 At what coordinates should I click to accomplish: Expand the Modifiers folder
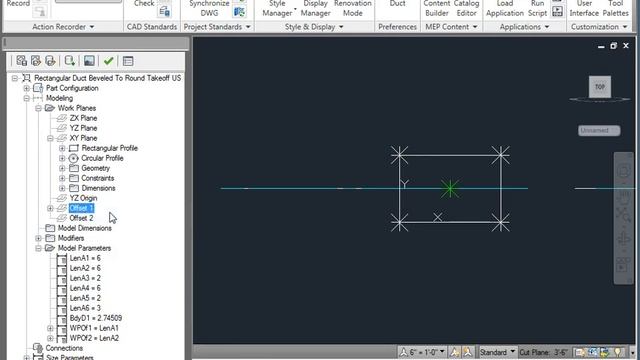(38, 238)
